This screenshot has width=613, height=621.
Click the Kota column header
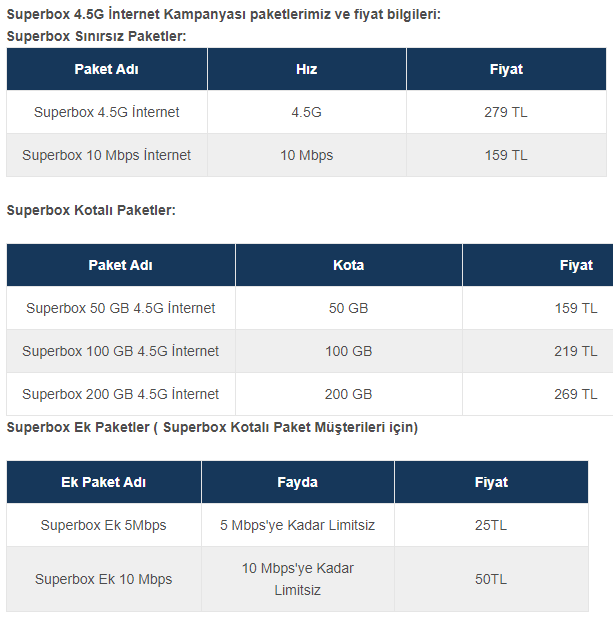348,265
